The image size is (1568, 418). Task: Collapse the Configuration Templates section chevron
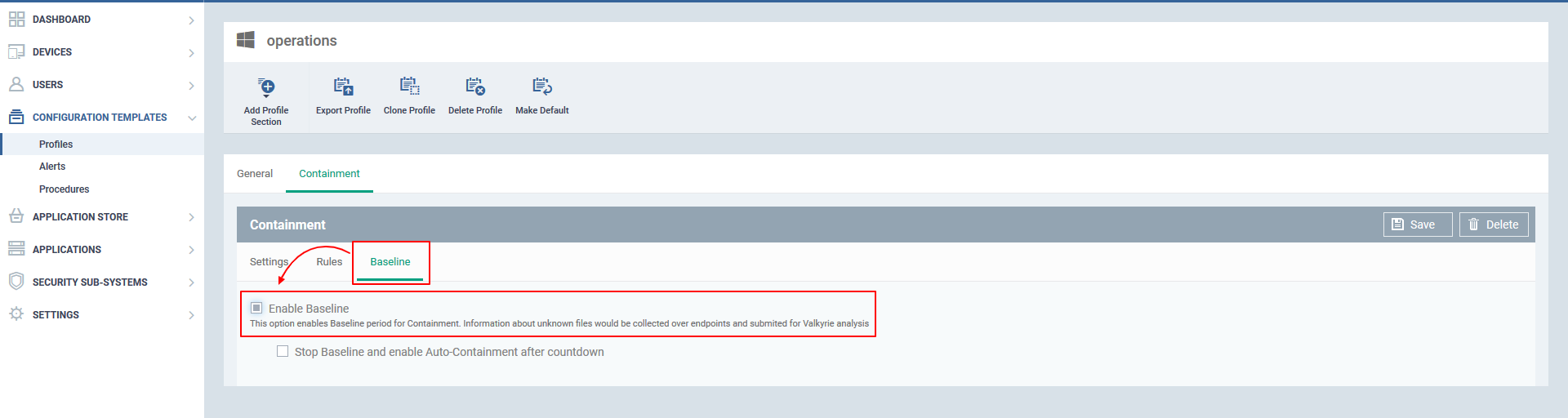coord(191,118)
